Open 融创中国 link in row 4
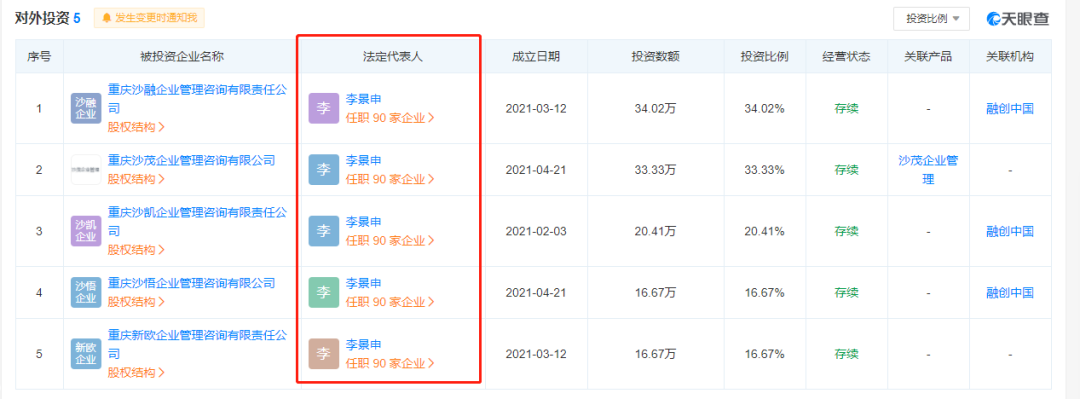The height and width of the screenshot is (399, 1080). click(x=1010, y=292)
